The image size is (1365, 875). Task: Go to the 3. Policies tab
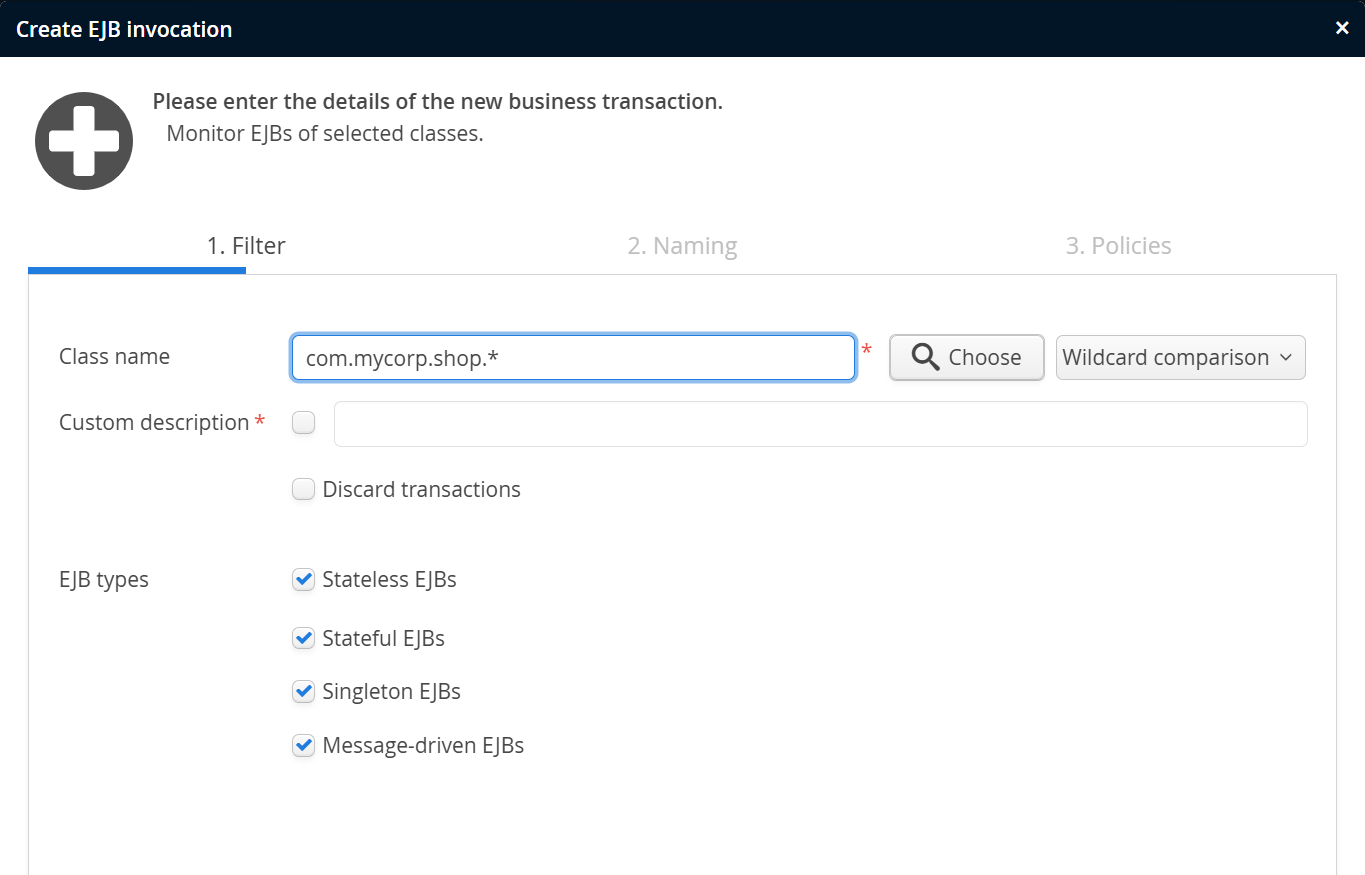click(x=1118, y=246)
